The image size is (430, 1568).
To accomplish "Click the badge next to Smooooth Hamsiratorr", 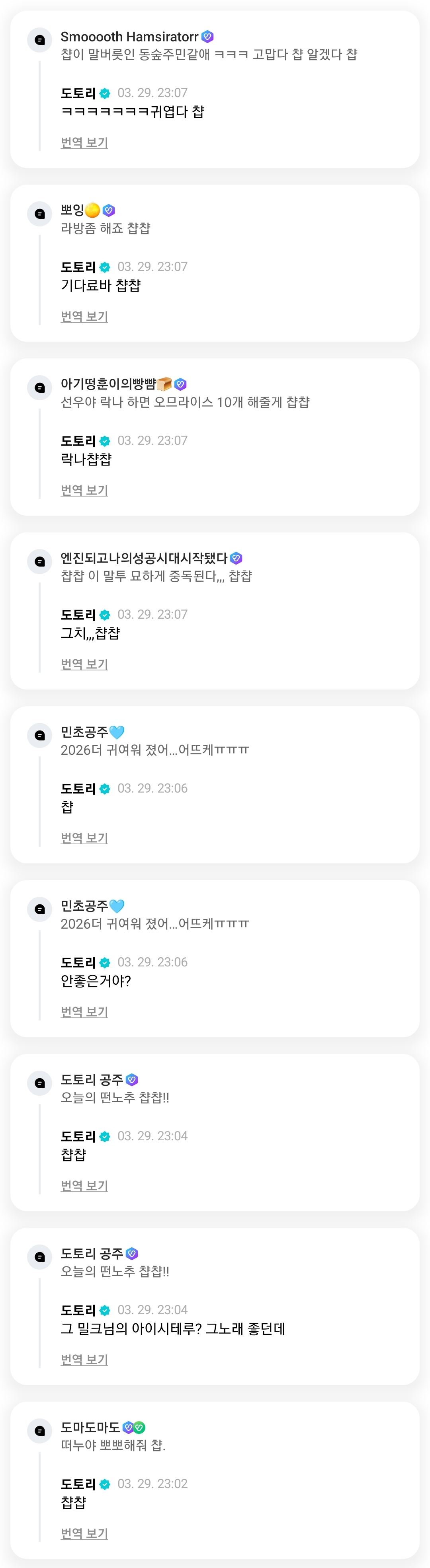I will point(208,37).
